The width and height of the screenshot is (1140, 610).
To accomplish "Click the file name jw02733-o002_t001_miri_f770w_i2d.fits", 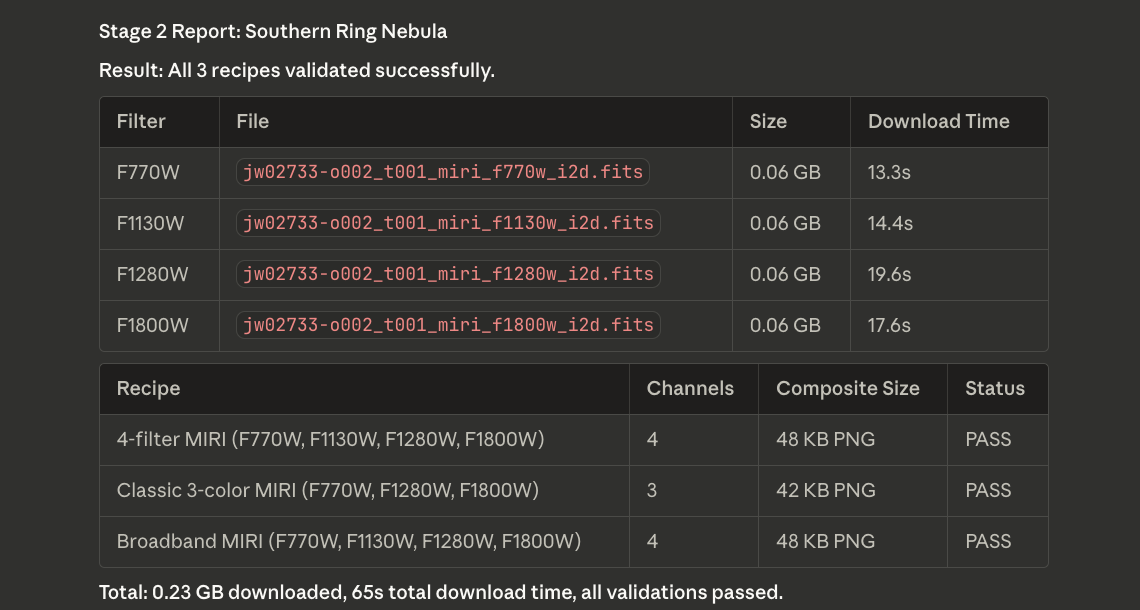I will [443, 172].
